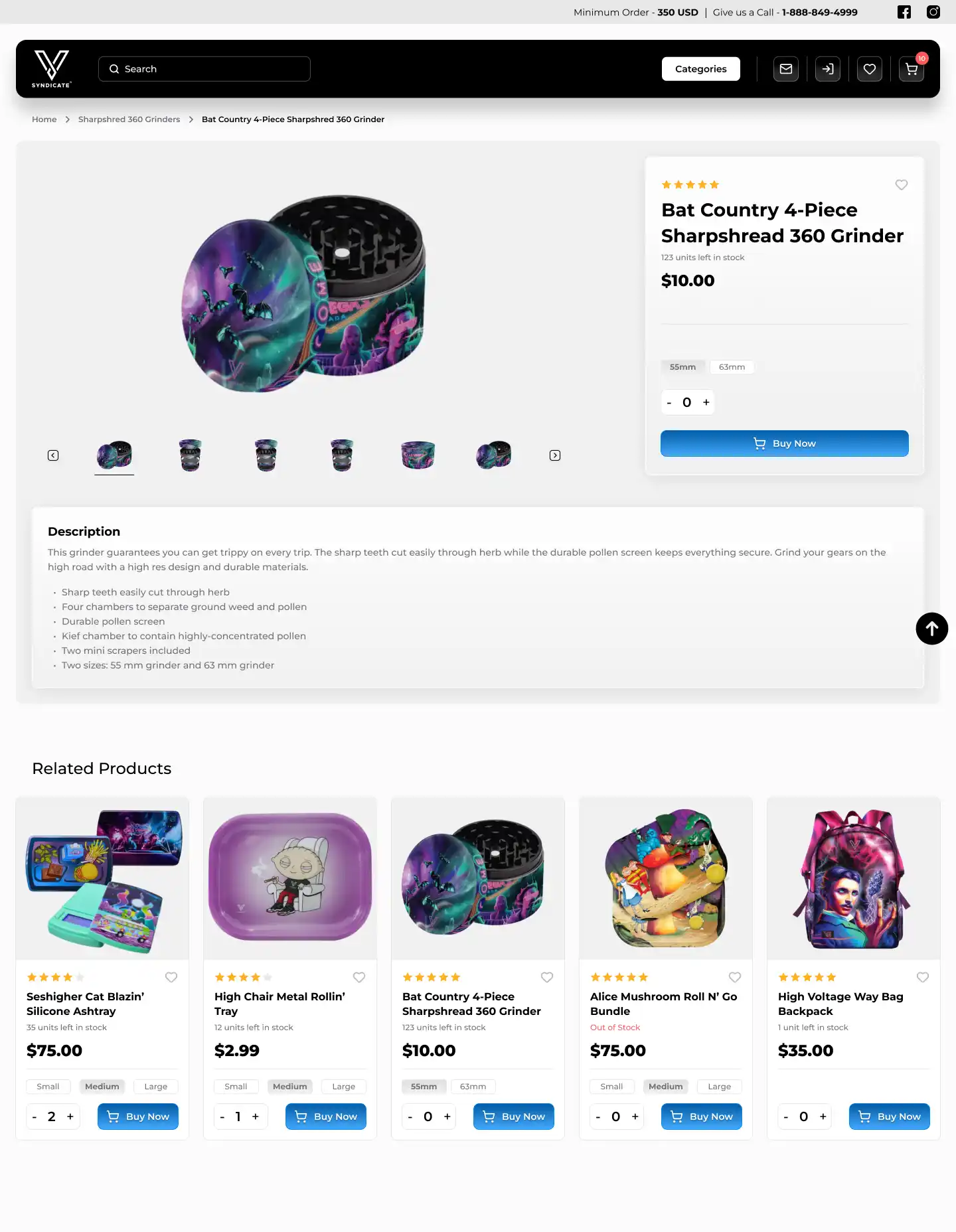Image resolution: width=956 pixels, height=1232 pixels.
Task: Click Buy Now on main product card
Action: click(785, 443)
